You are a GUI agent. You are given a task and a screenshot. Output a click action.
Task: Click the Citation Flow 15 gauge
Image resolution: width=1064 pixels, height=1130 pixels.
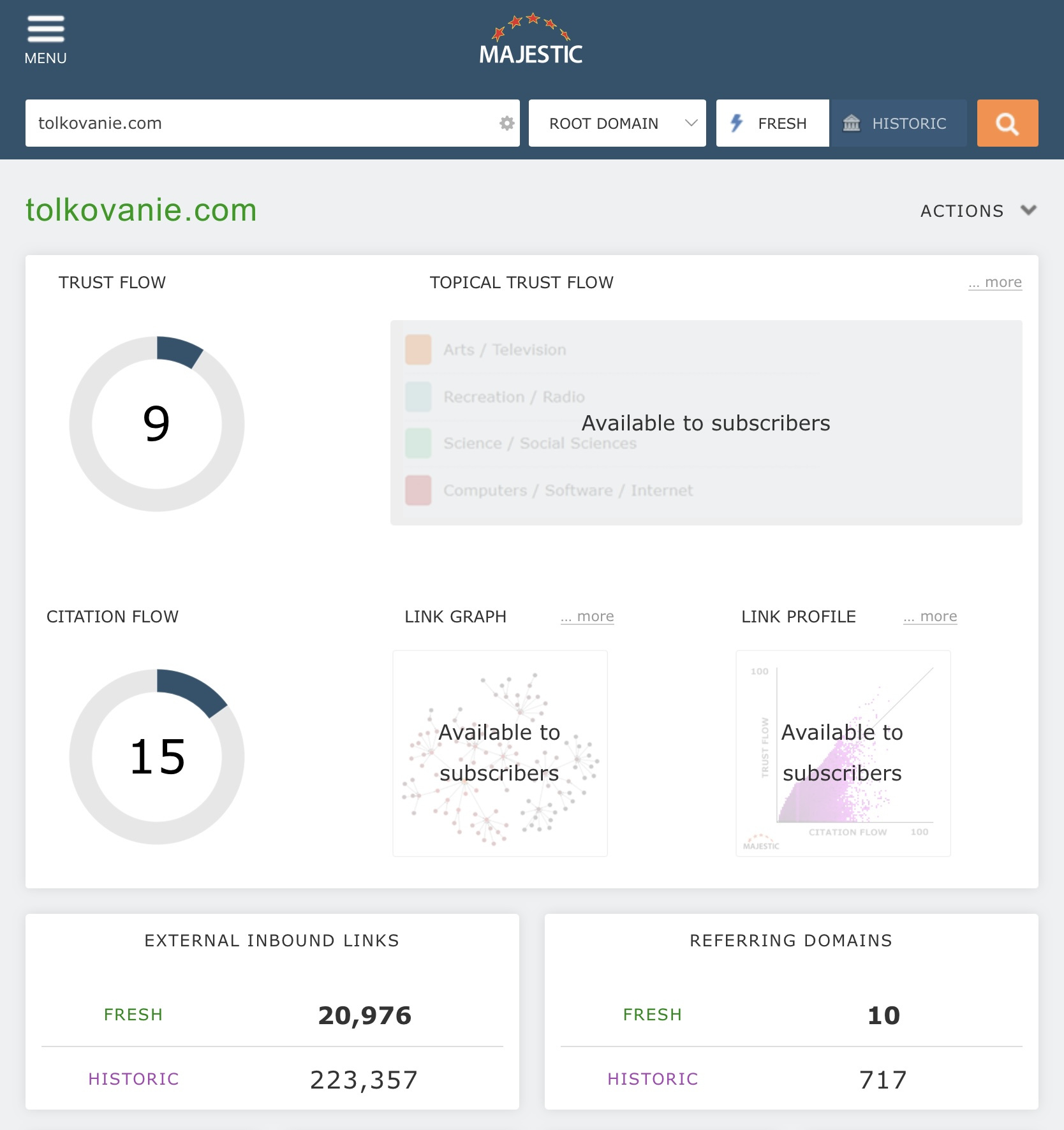157,757
